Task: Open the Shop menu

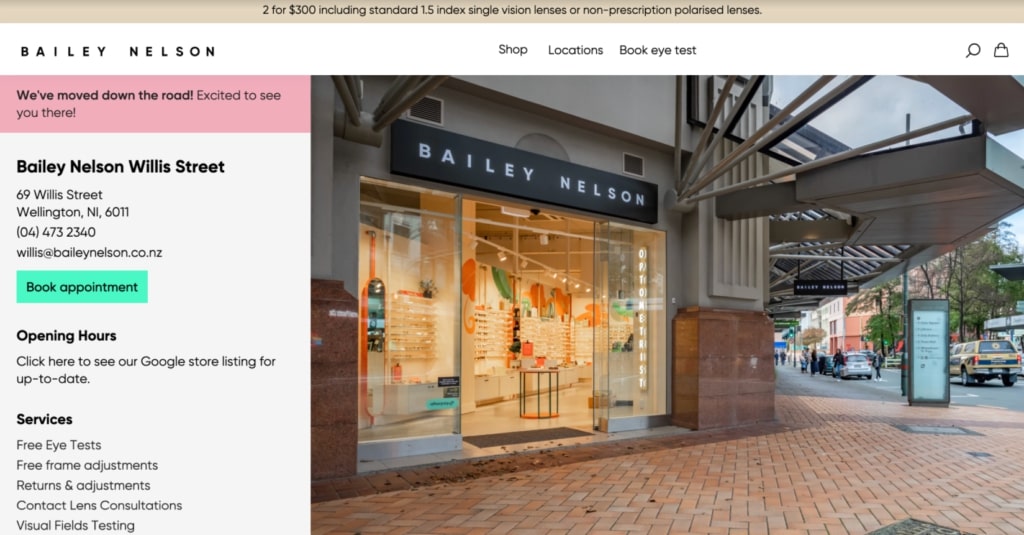Action: pos(513,50)
